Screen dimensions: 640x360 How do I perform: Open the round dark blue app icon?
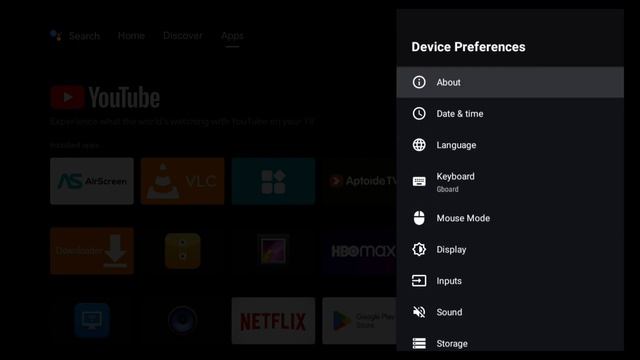[x=182, y=320]
